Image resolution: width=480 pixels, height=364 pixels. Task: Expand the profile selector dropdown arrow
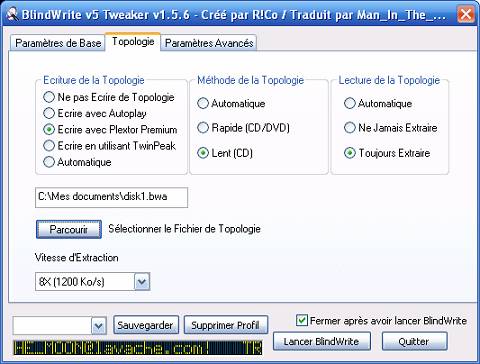(99, 325)
